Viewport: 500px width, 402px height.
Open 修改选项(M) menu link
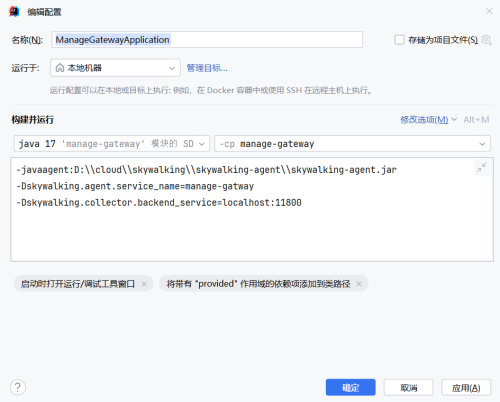click(x=424, y=120)
